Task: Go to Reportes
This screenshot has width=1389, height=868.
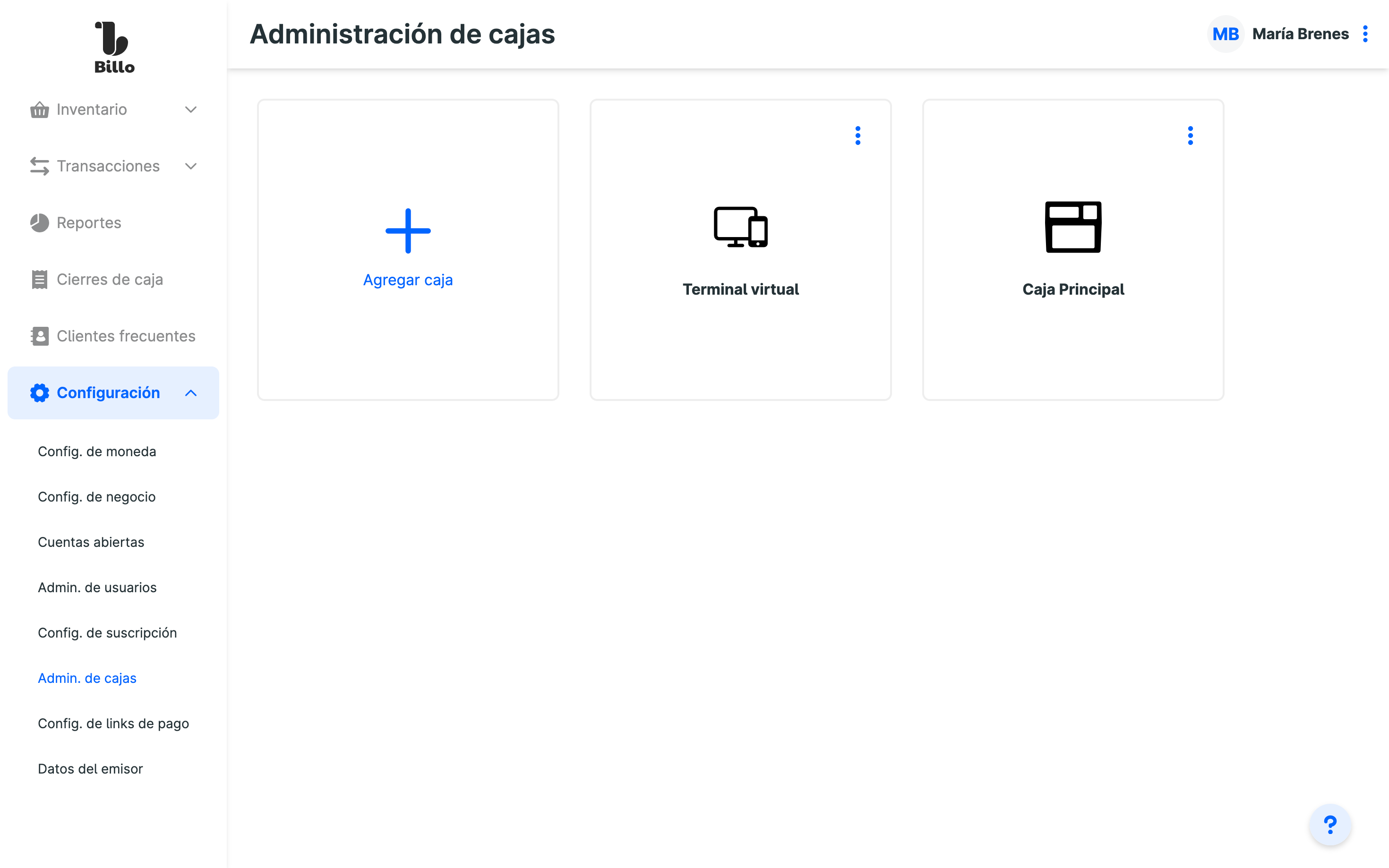Action: pyautogui.click(x=89, y=223)
